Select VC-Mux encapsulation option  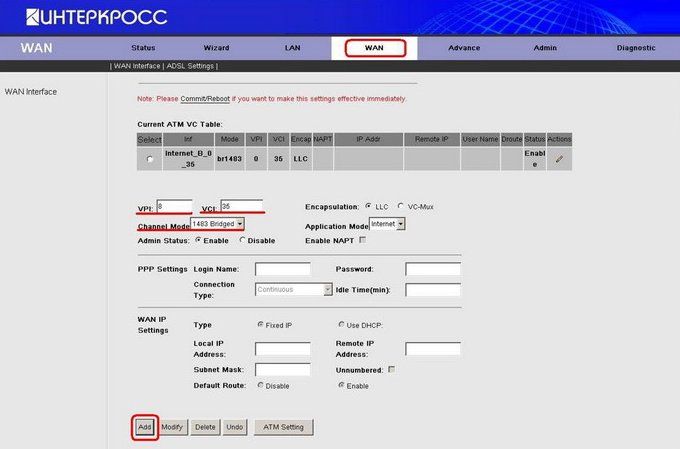[x=401, y=206]
